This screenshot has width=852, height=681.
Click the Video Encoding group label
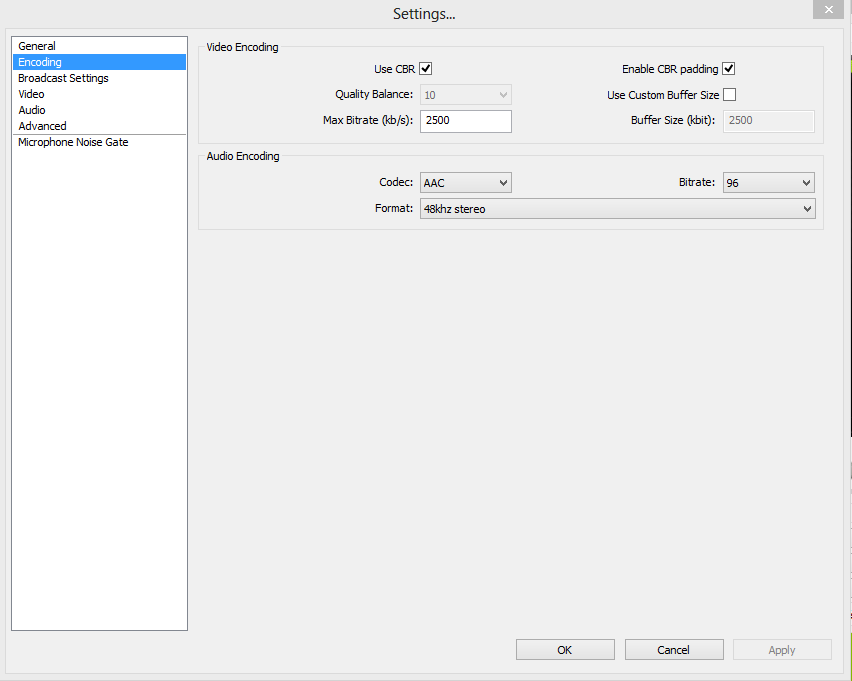point(242,47)
